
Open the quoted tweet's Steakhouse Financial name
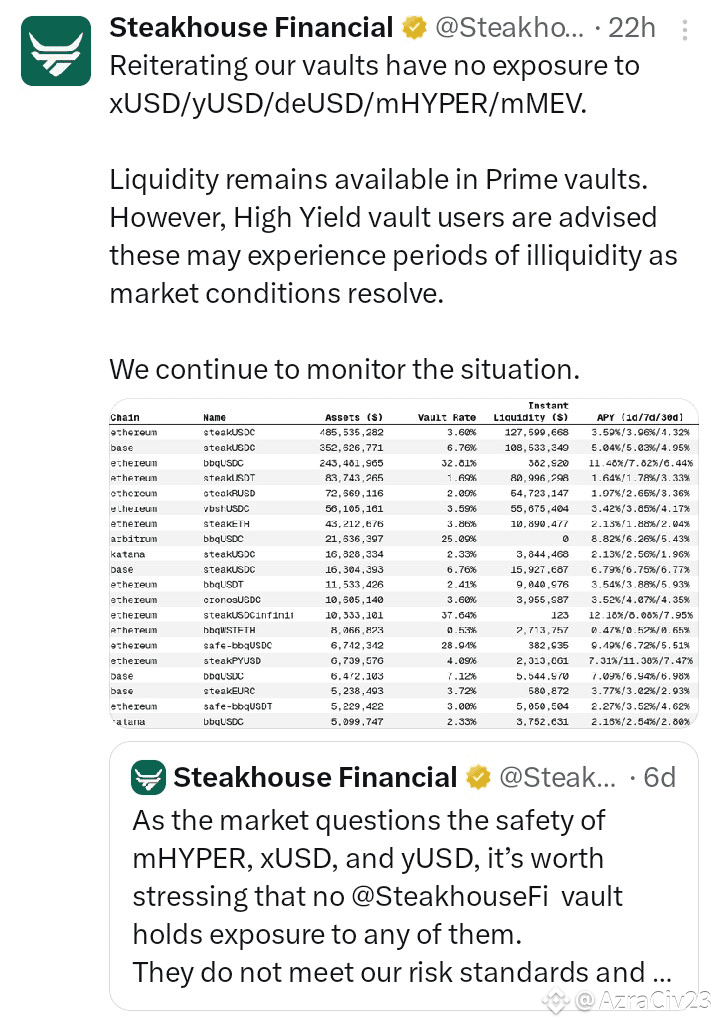(315, 777)
